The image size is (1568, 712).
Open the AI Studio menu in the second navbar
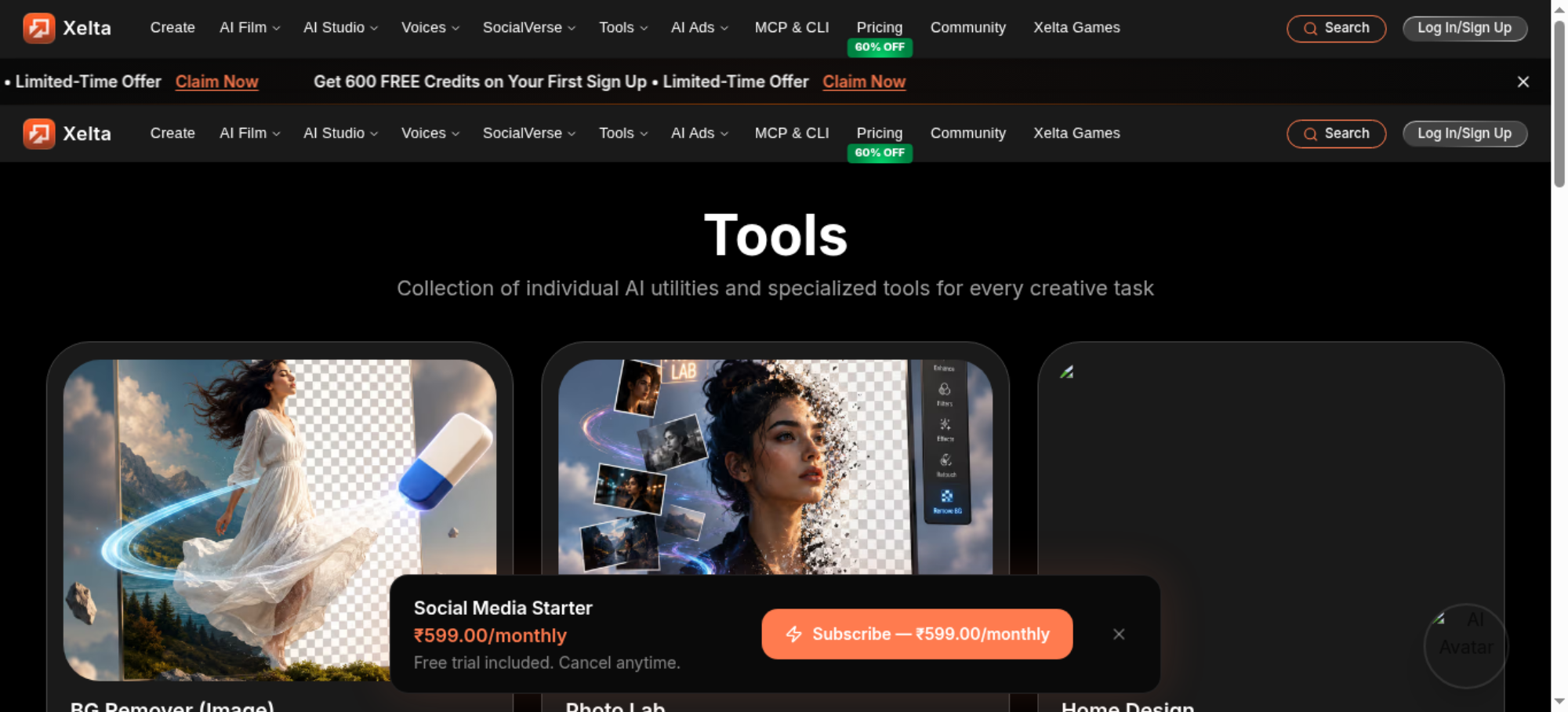click(340, 133)
